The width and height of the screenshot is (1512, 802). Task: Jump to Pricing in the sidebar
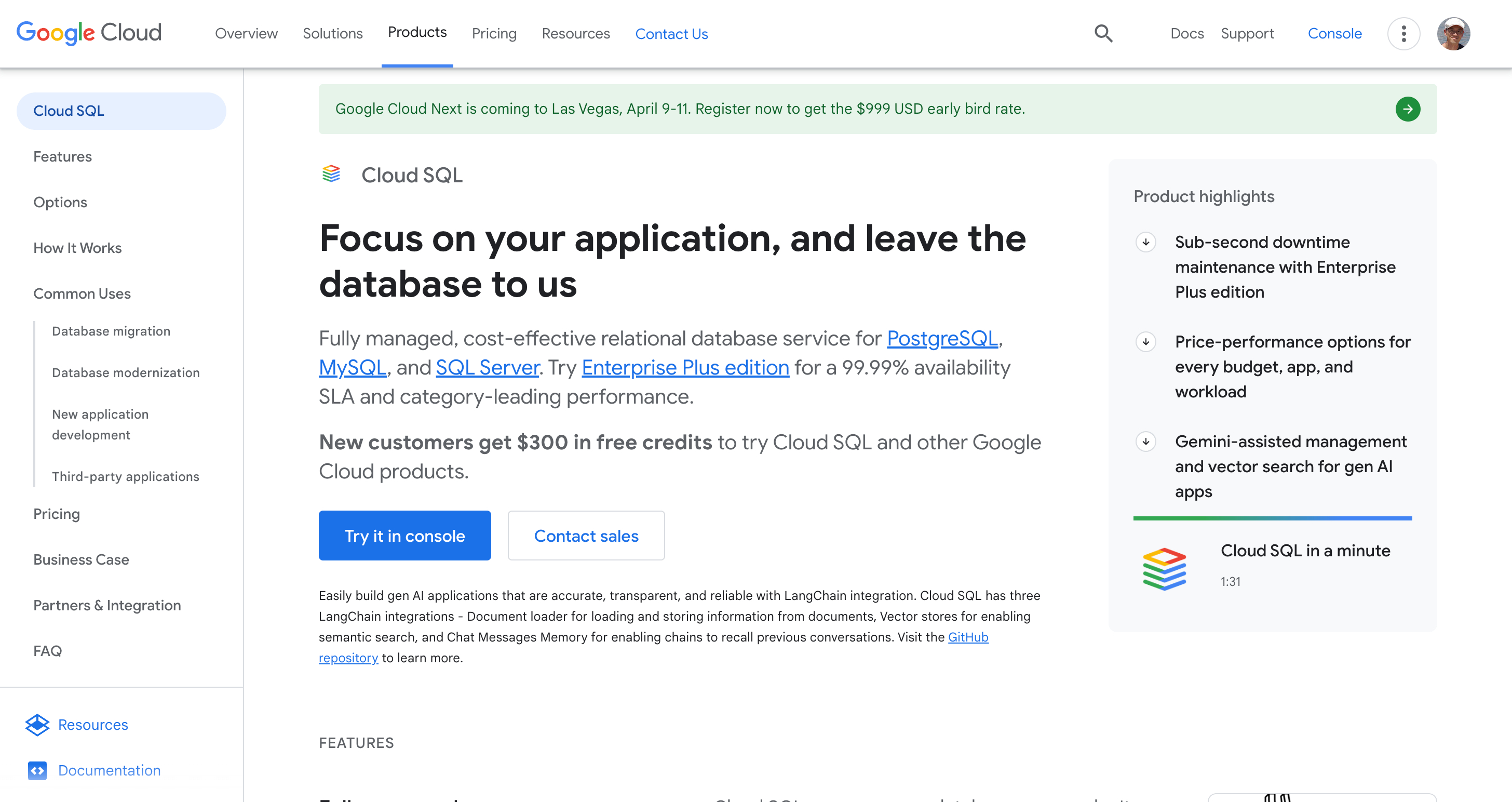point(57,514)
